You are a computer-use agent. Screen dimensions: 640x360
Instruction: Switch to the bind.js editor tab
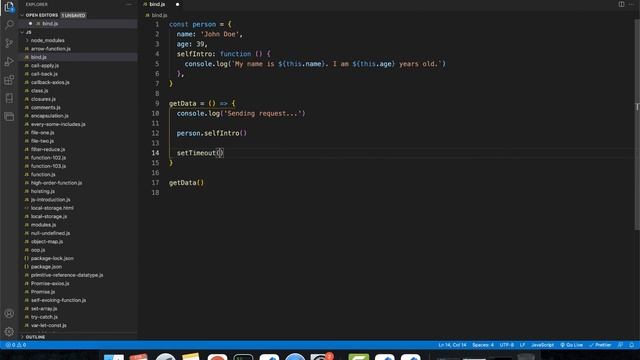(157, 4)
